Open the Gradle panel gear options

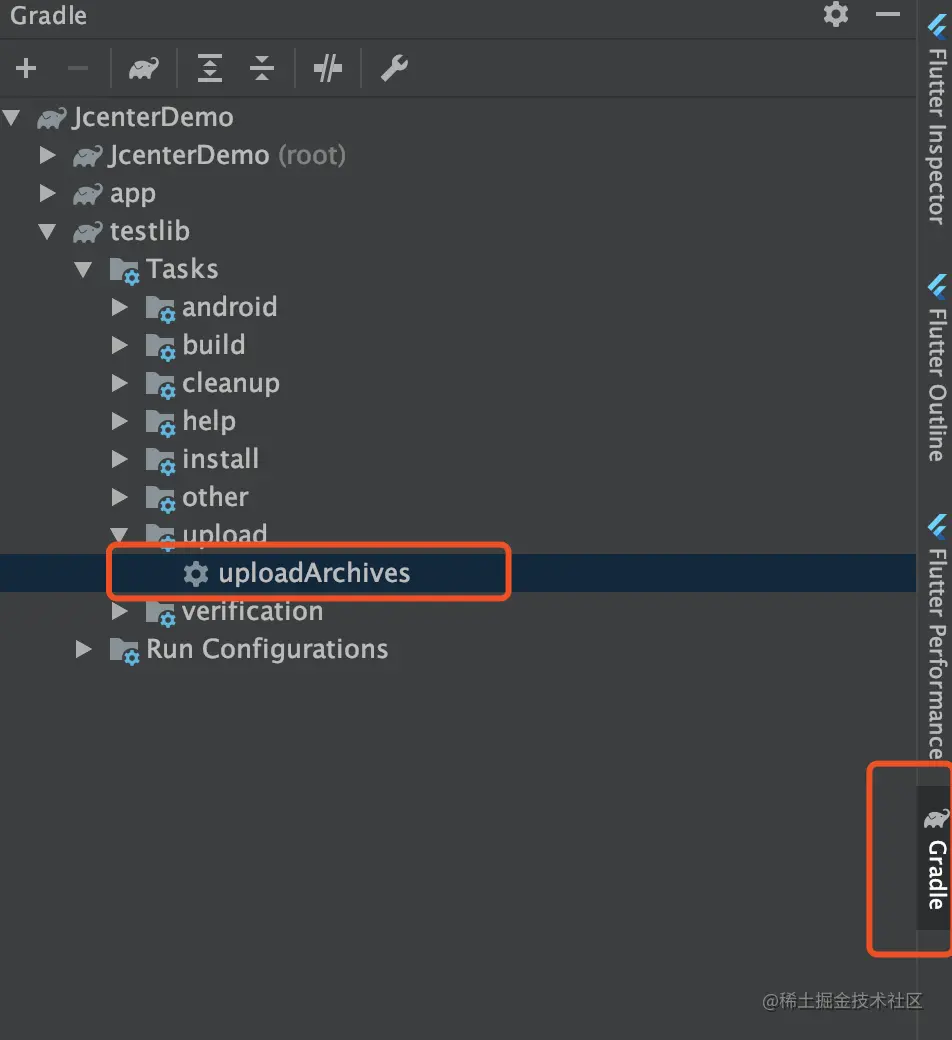click(835, 14)
